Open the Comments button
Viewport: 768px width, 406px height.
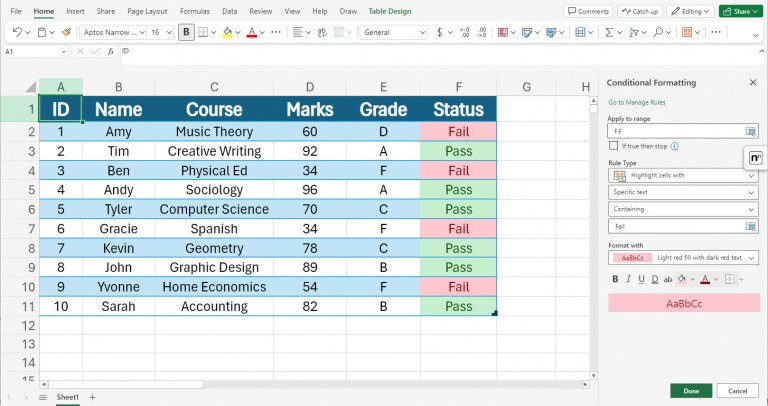pyautogui.click(x=588, y=11)
